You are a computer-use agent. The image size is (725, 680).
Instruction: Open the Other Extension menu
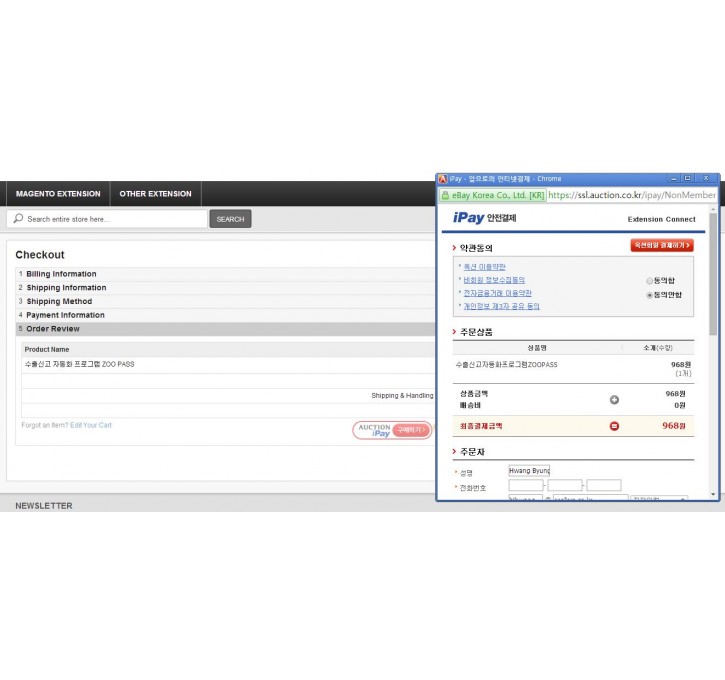[x=155, y=194]
